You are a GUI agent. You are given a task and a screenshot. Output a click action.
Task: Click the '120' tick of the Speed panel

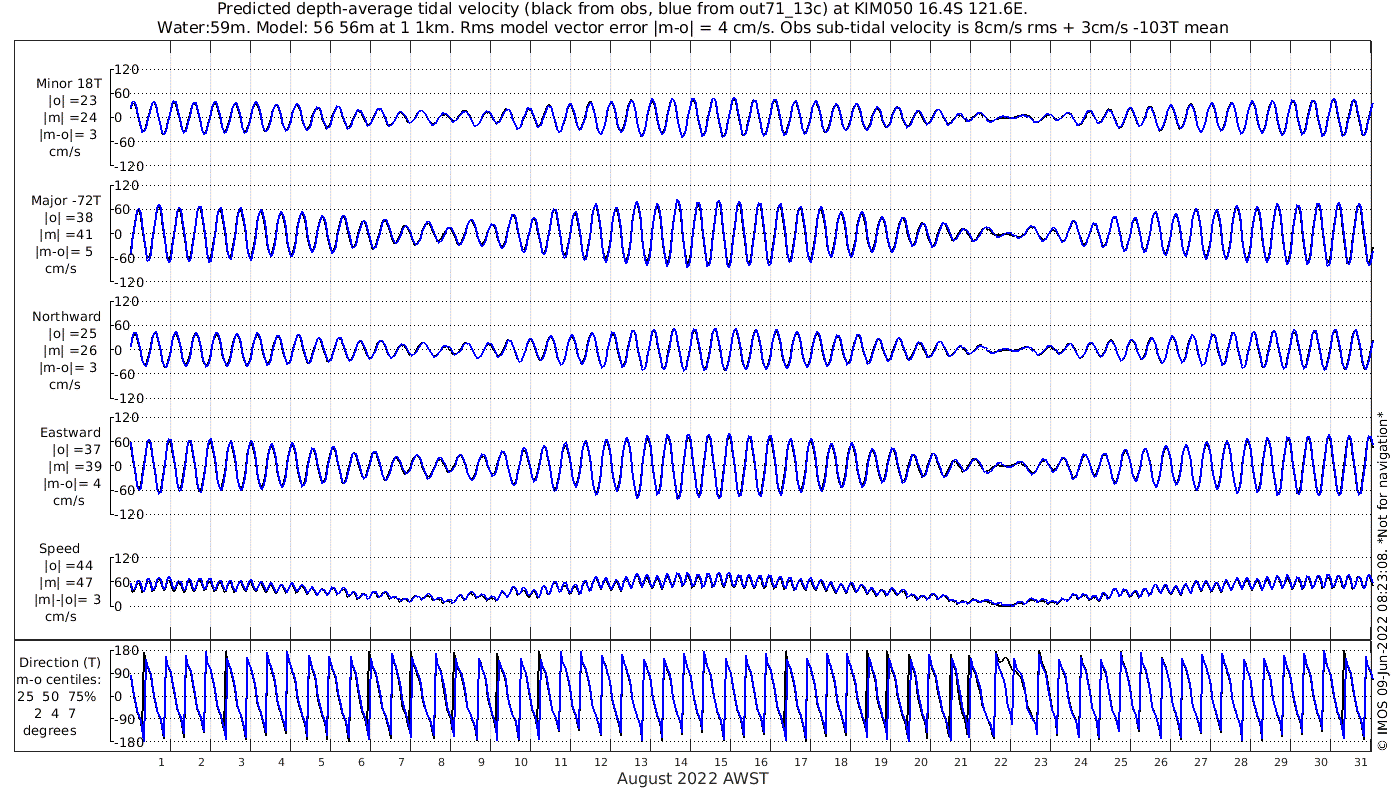tap(125, 558)
